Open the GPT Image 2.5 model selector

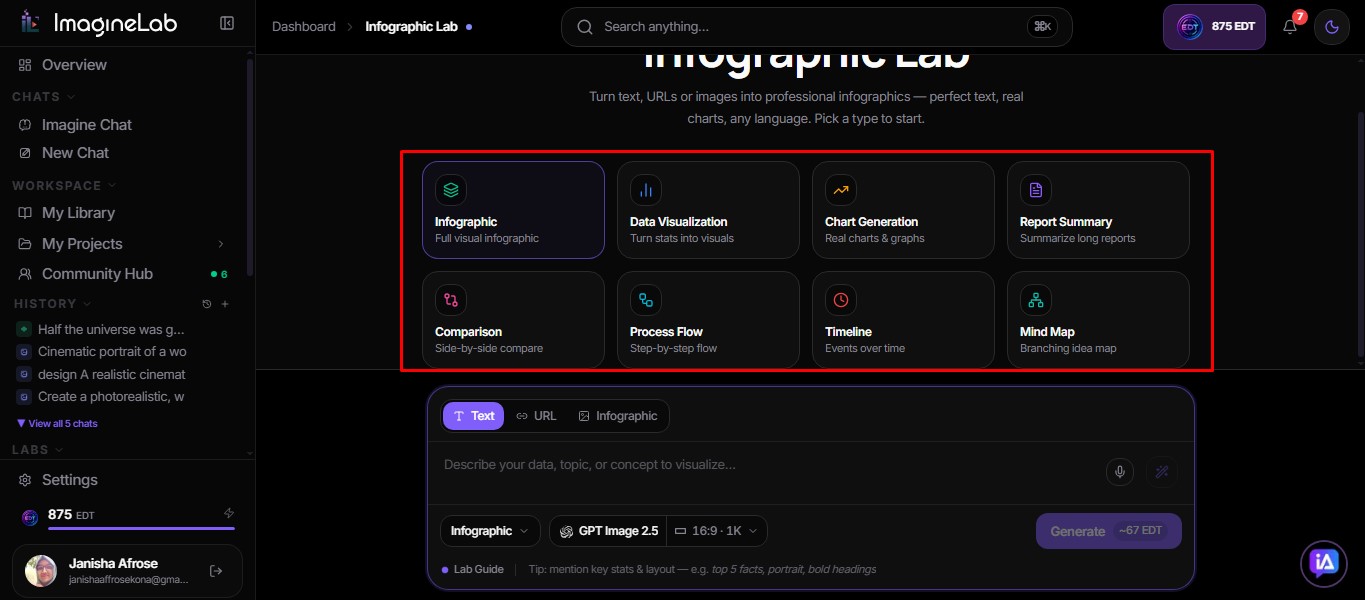pyautogui.click(x=608, y=531)
